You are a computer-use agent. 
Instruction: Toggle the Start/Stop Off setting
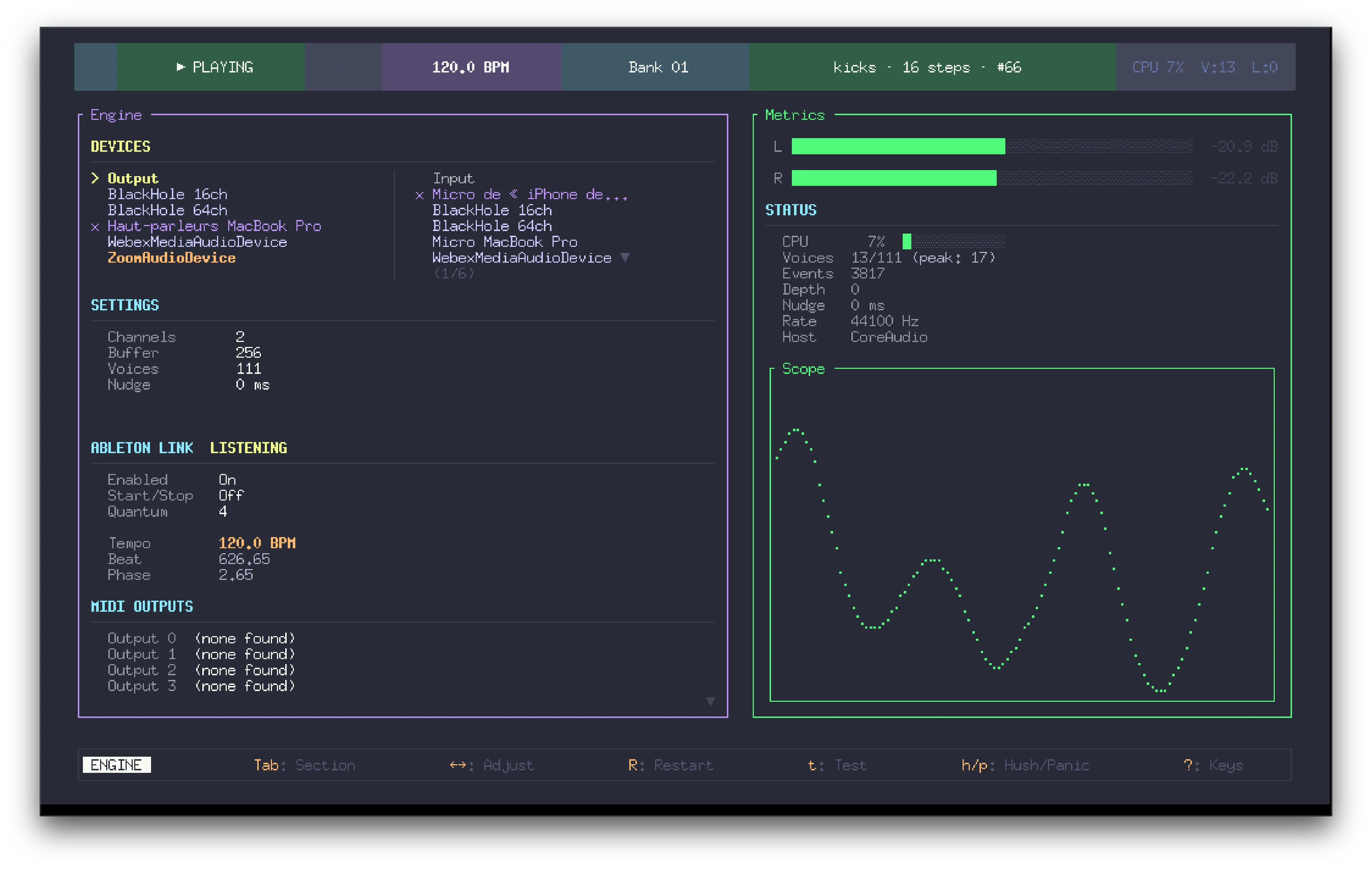click(x=231, y=496)
